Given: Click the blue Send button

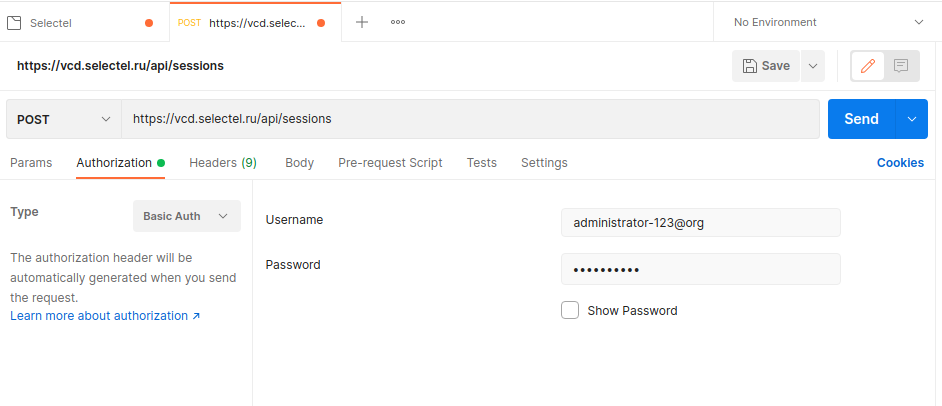Looking at the screenshot, I should click(x=861, y=119).
